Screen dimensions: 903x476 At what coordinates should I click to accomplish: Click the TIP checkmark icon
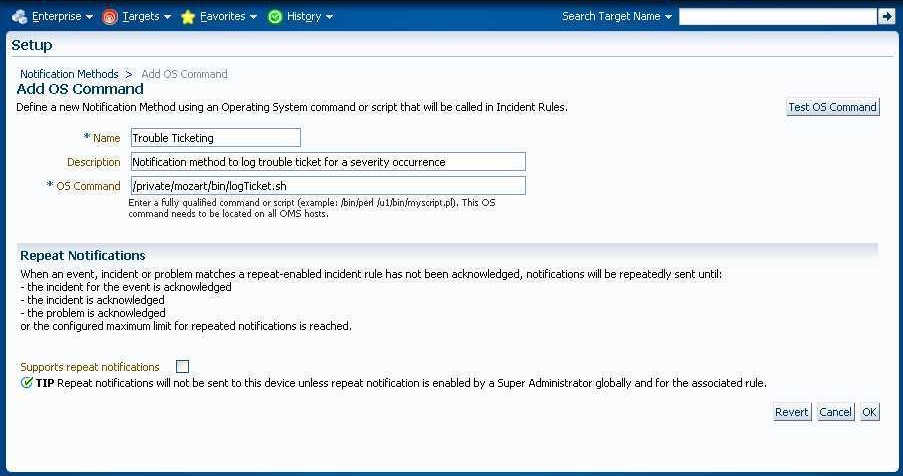click(26, 383)
